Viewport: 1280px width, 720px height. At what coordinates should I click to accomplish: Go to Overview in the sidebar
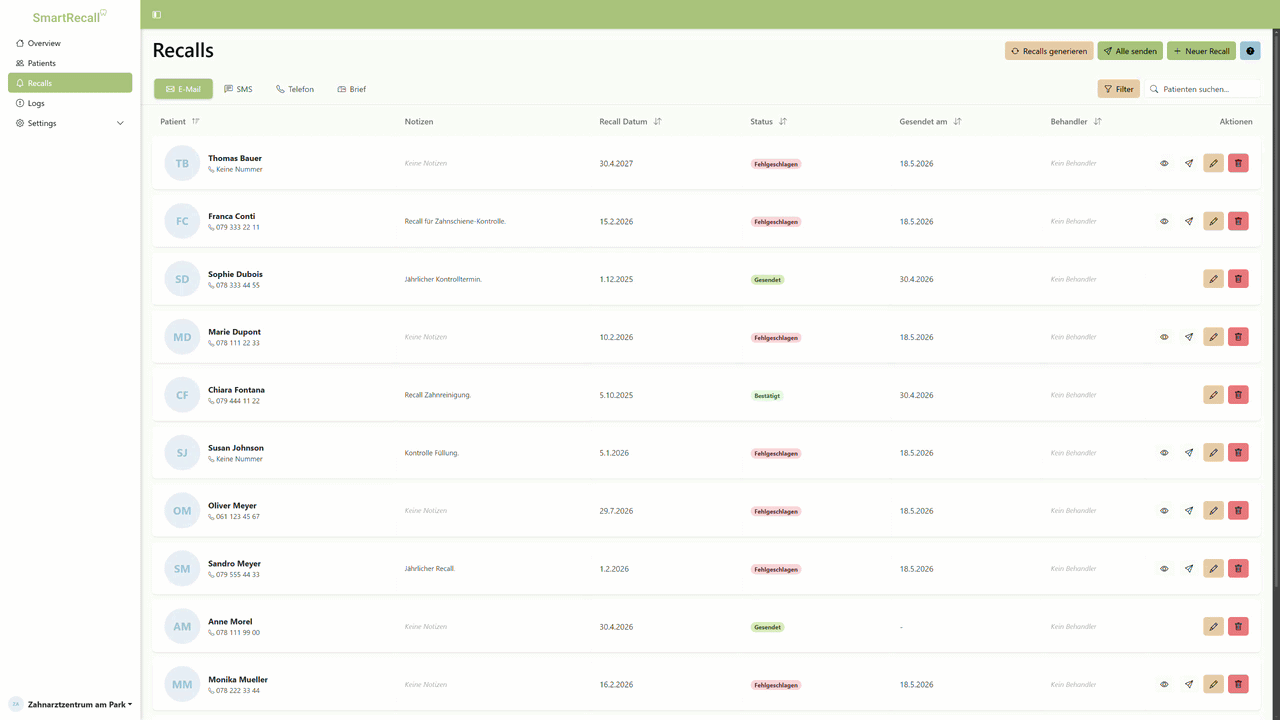coord(70,43)
